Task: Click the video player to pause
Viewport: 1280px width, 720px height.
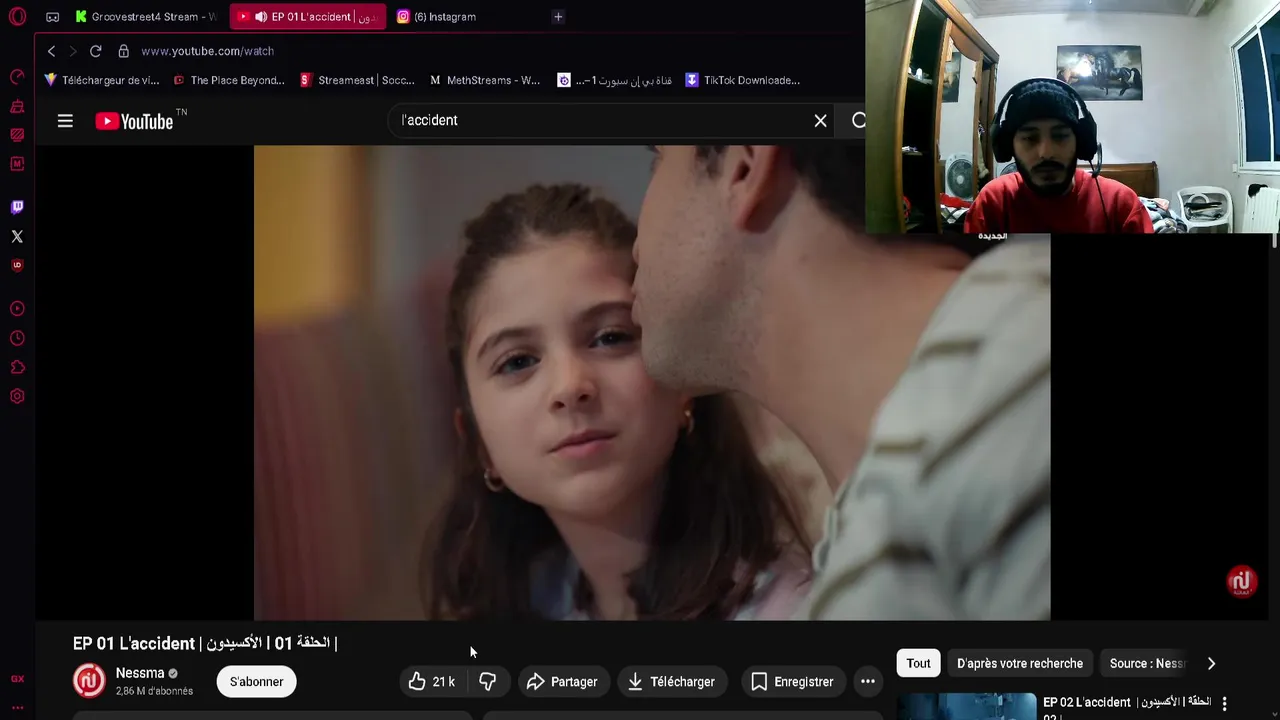Action: click(x=652, y=383)
